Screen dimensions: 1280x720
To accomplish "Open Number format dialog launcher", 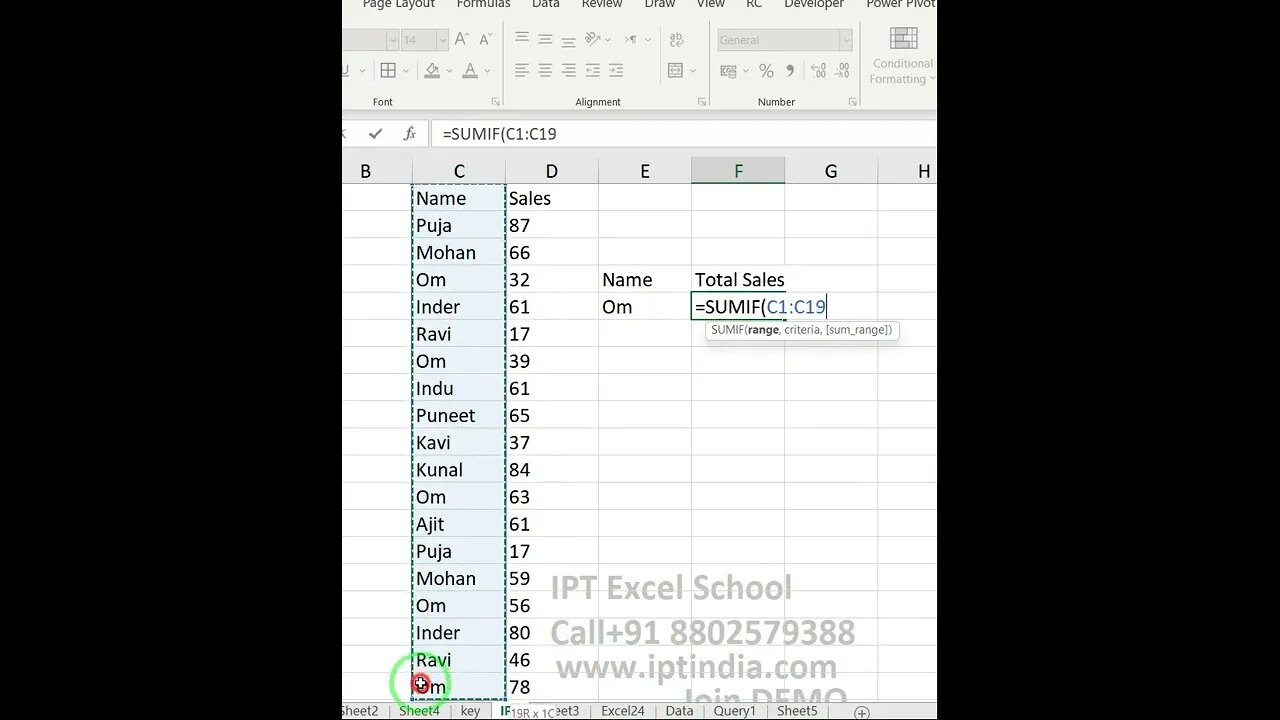I will (855, 102).
